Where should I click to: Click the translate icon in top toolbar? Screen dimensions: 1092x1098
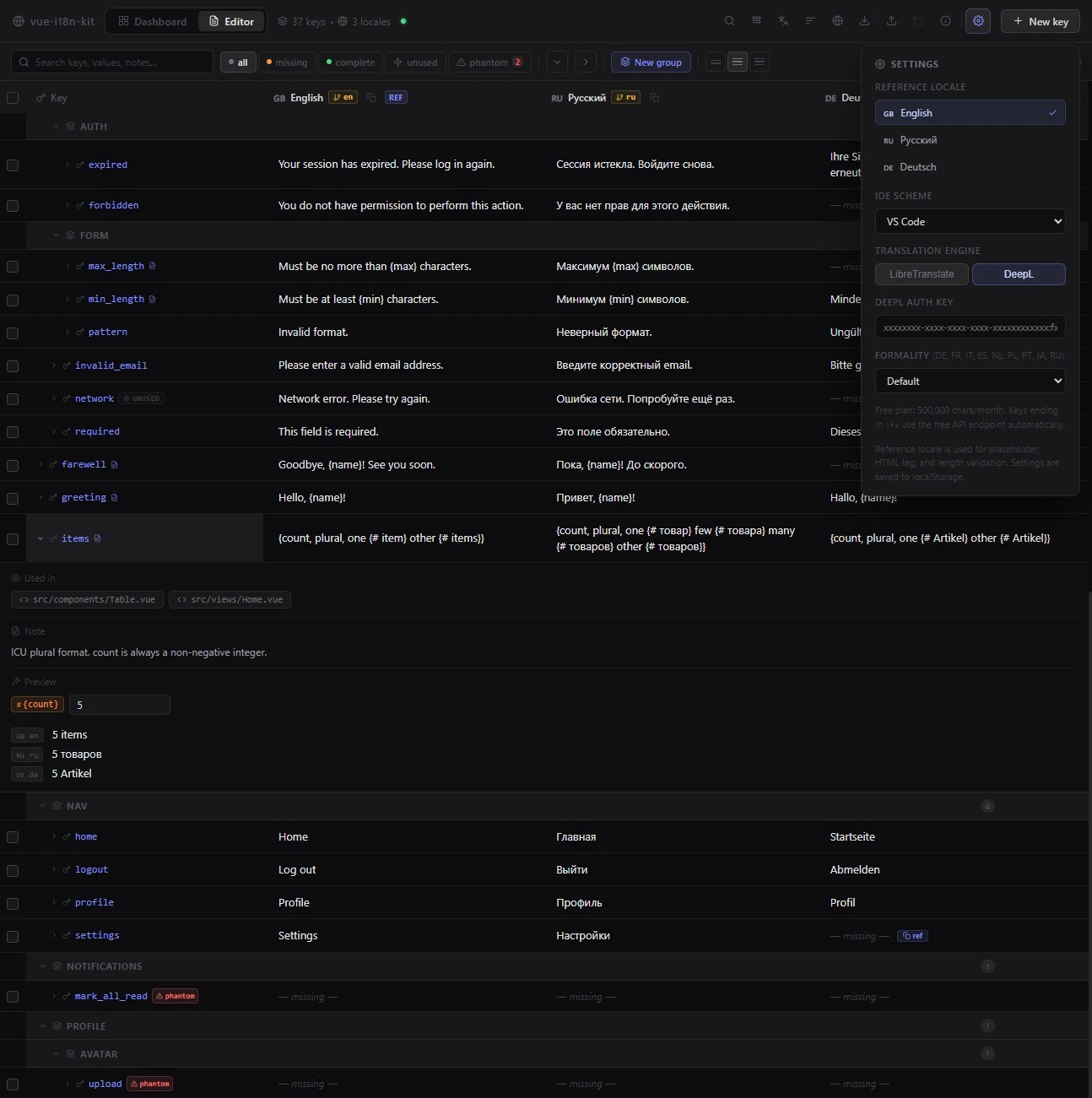pos(783,21)
